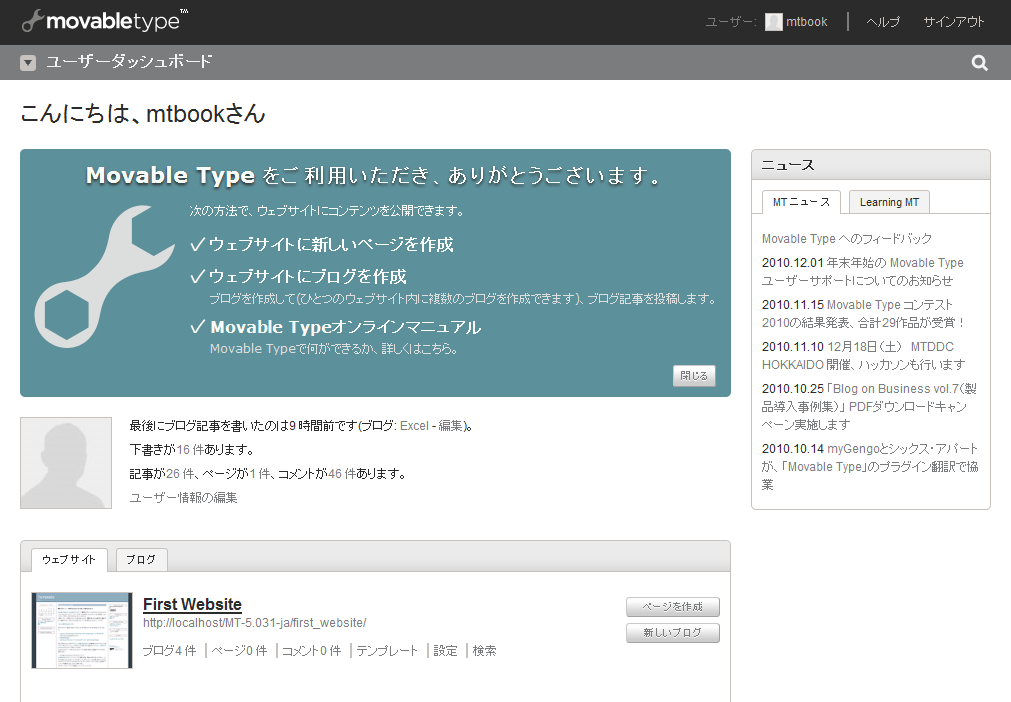Image resolution: width=1011 pixels, height=702 pixels.
Task: Open ブログ4件 link under First Website
Action: [169, 651]
